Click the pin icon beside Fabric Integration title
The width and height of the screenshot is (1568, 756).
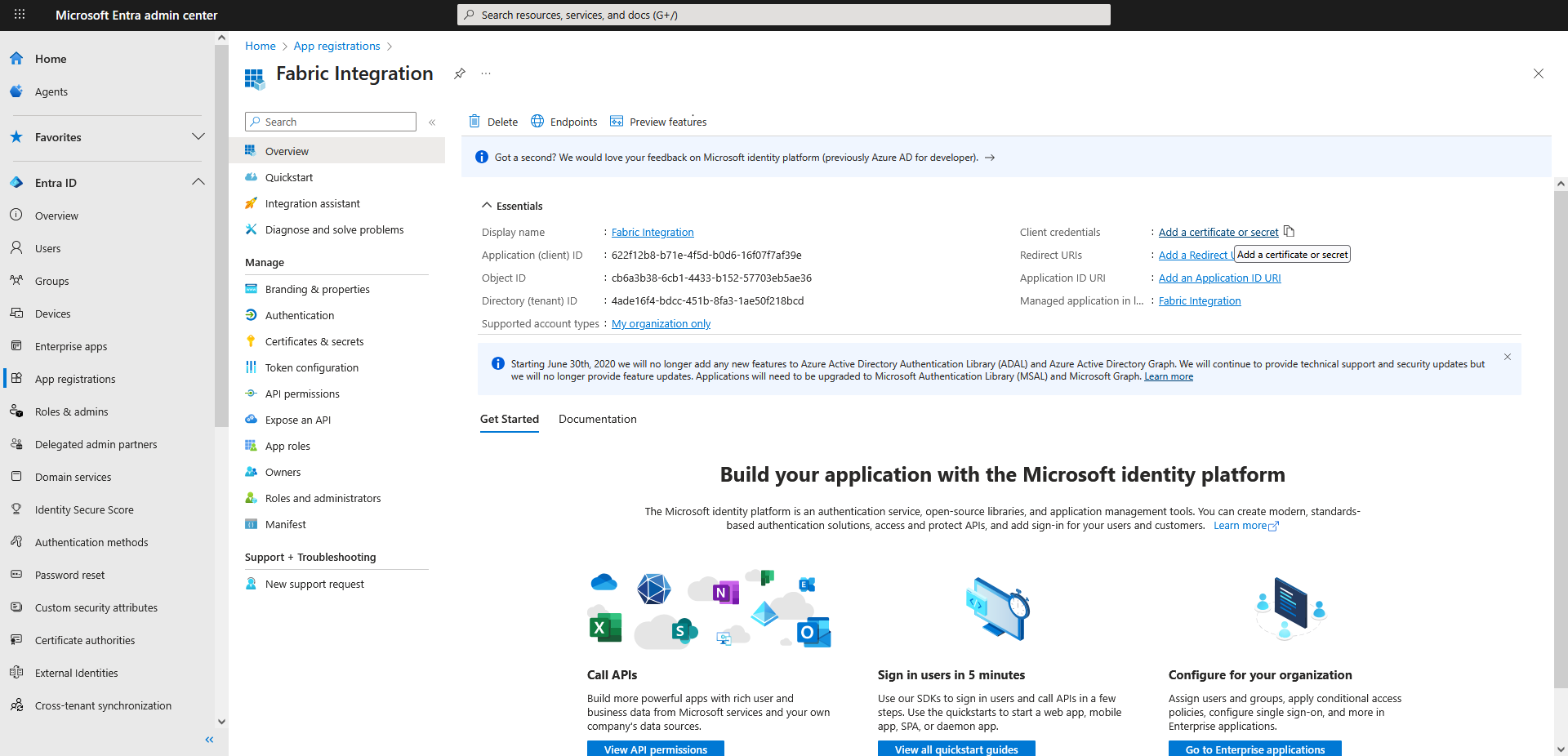[x=460, y=73]
